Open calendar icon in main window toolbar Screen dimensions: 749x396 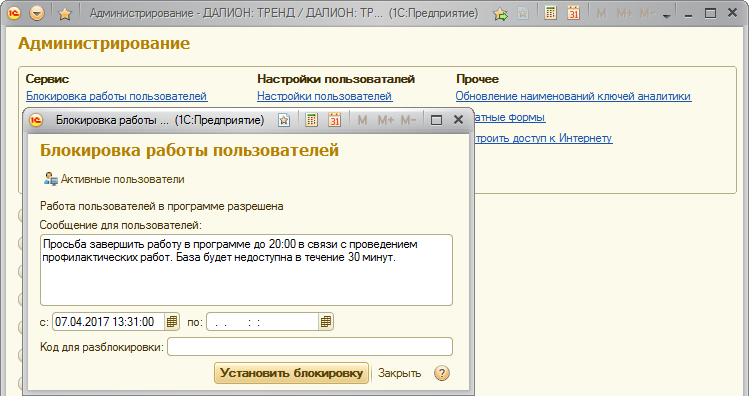pyautogui.click(x=573, y=13)
